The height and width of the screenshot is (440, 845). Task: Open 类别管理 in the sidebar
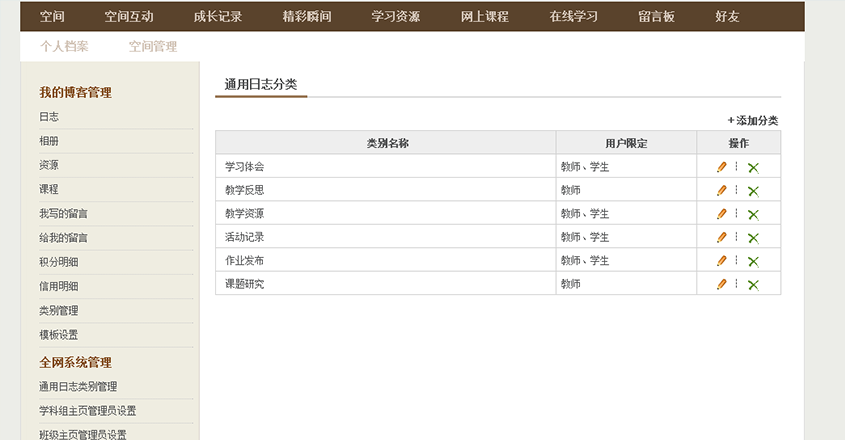coord(59,311)
